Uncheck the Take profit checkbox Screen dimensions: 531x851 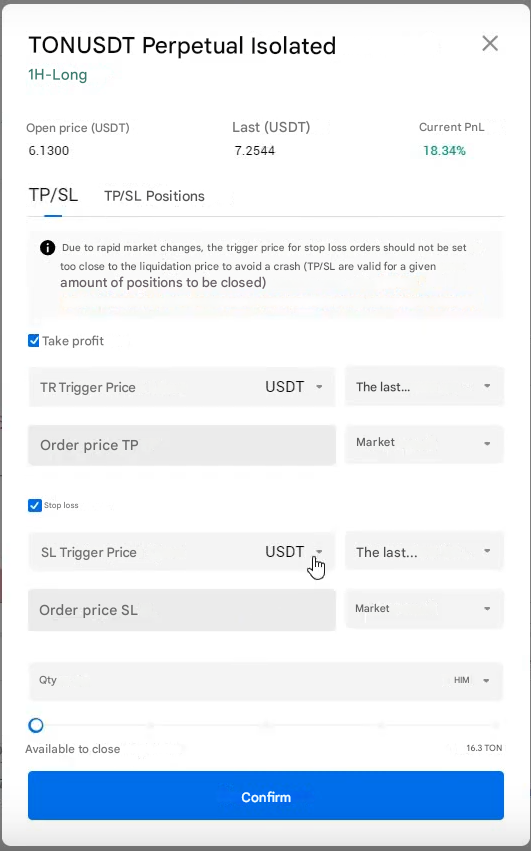coord(34,341)
